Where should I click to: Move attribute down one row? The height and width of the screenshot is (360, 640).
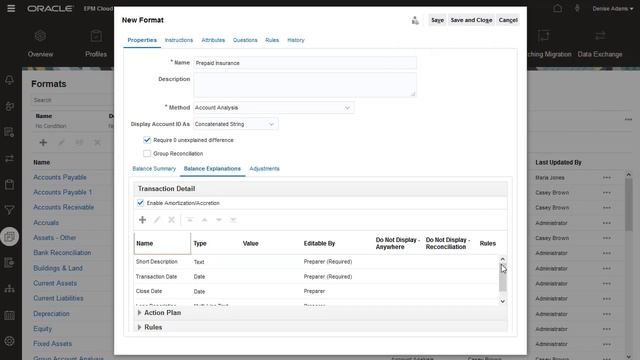coord(219,220)
